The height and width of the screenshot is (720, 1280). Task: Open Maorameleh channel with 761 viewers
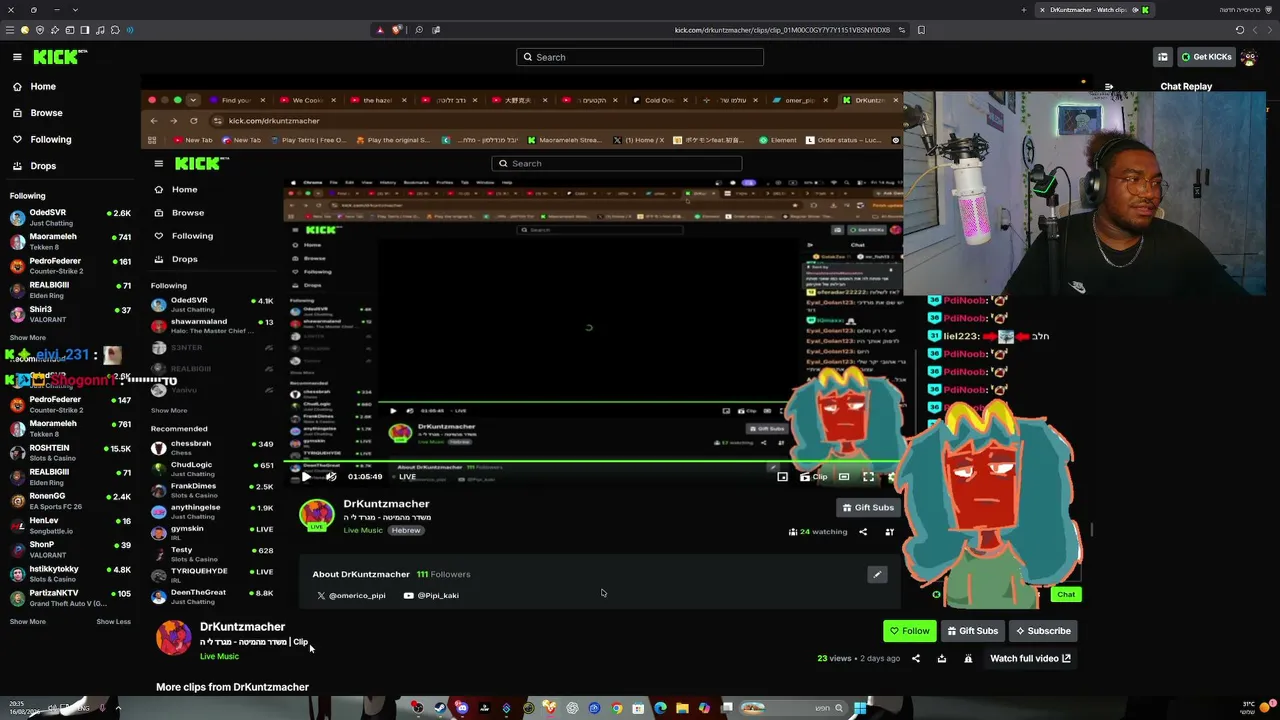point(70,428)
